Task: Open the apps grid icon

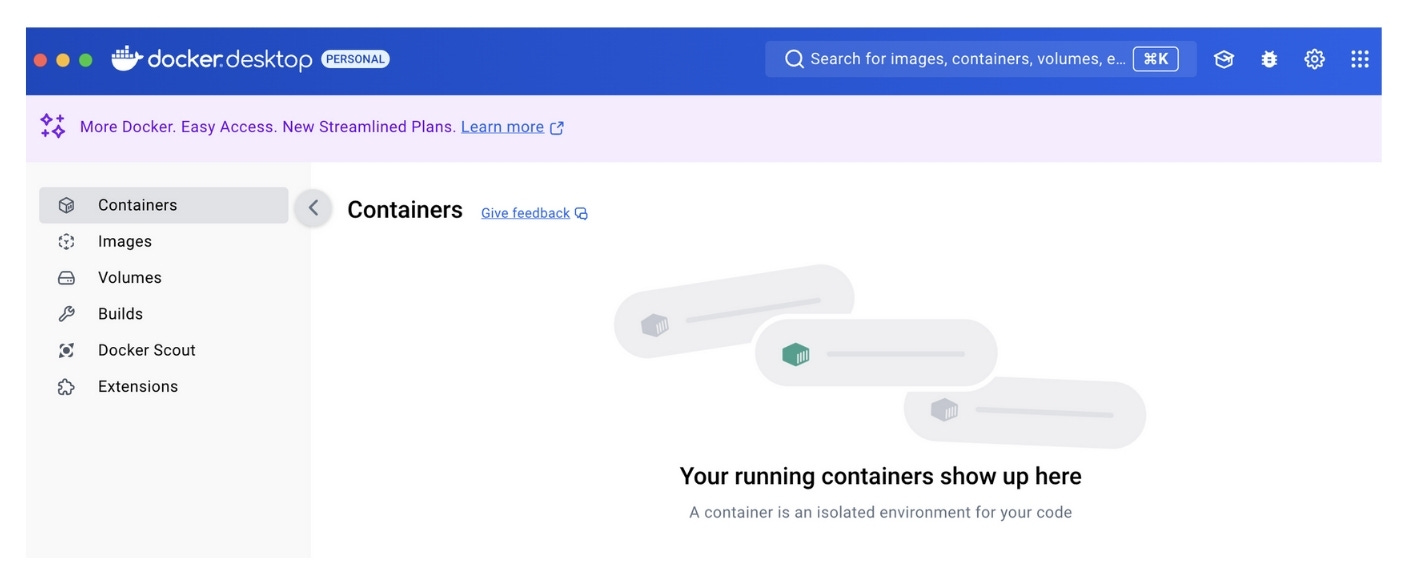Action: click(x=1360, y=59)
